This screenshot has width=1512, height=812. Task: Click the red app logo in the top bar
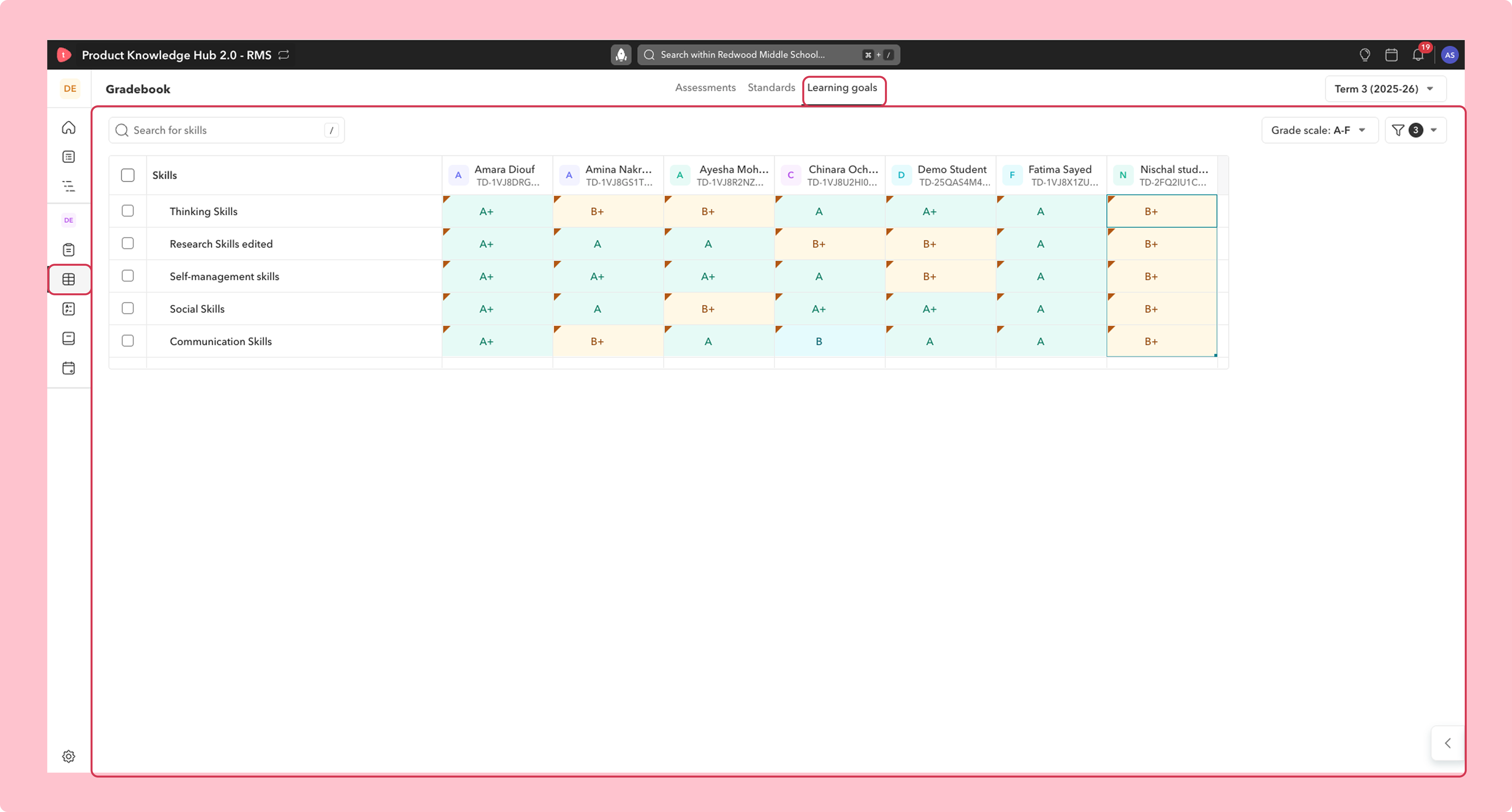(64, 55)
